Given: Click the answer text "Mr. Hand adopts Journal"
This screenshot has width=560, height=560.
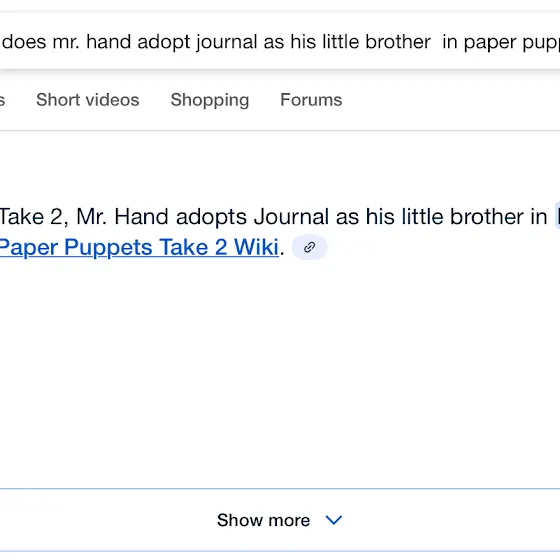Looking at the screenshot, I should point(202,217).
